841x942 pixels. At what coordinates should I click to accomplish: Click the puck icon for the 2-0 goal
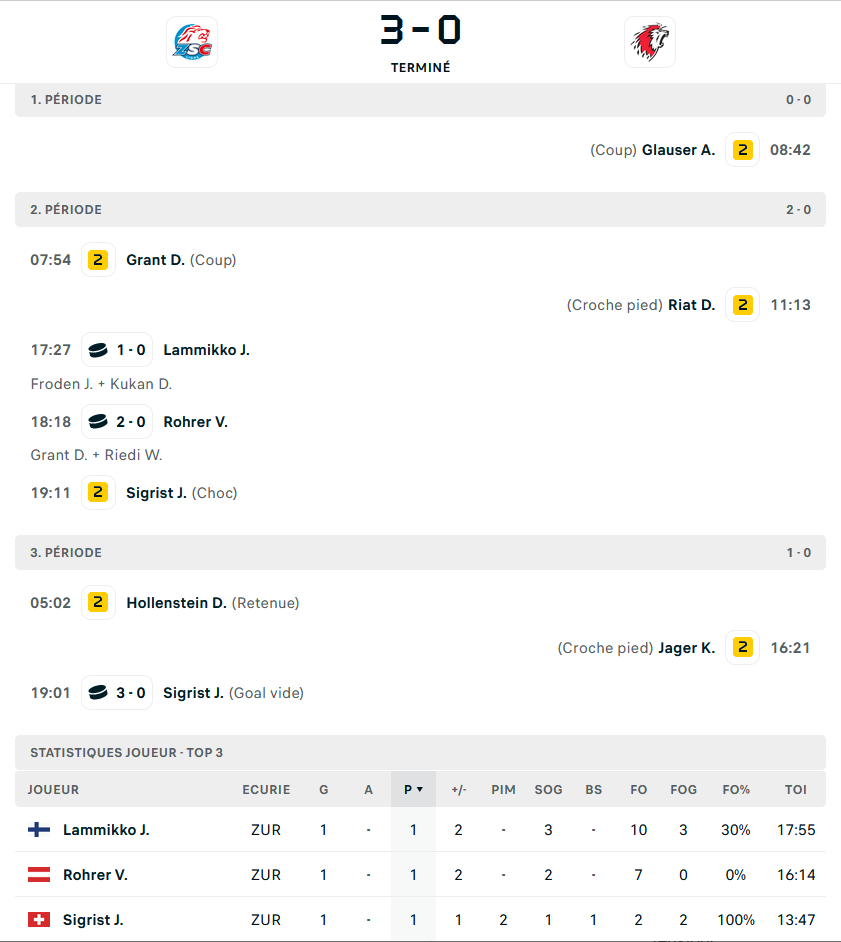[98, 422]
